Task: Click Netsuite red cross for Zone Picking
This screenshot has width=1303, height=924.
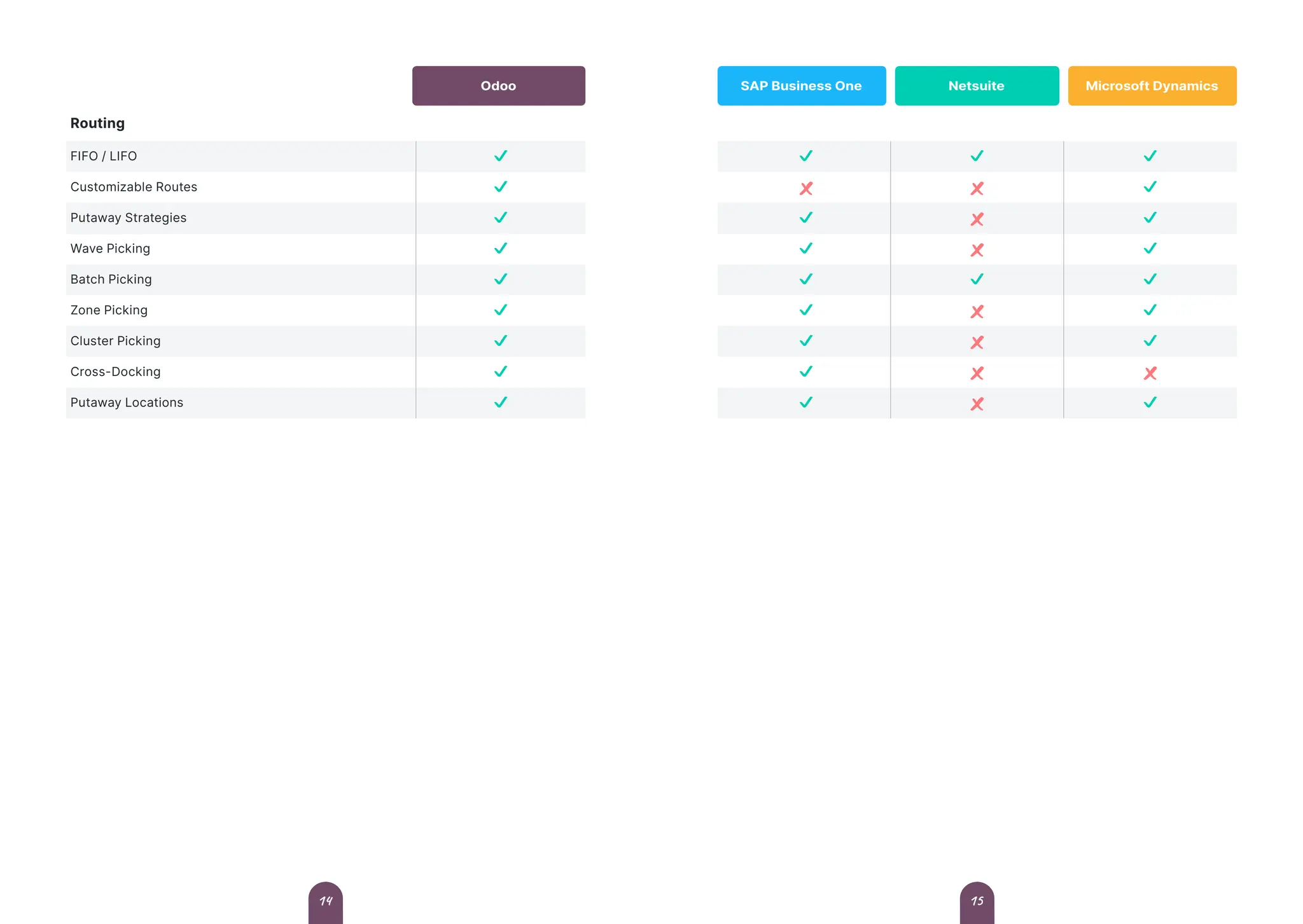Action: 977,312
